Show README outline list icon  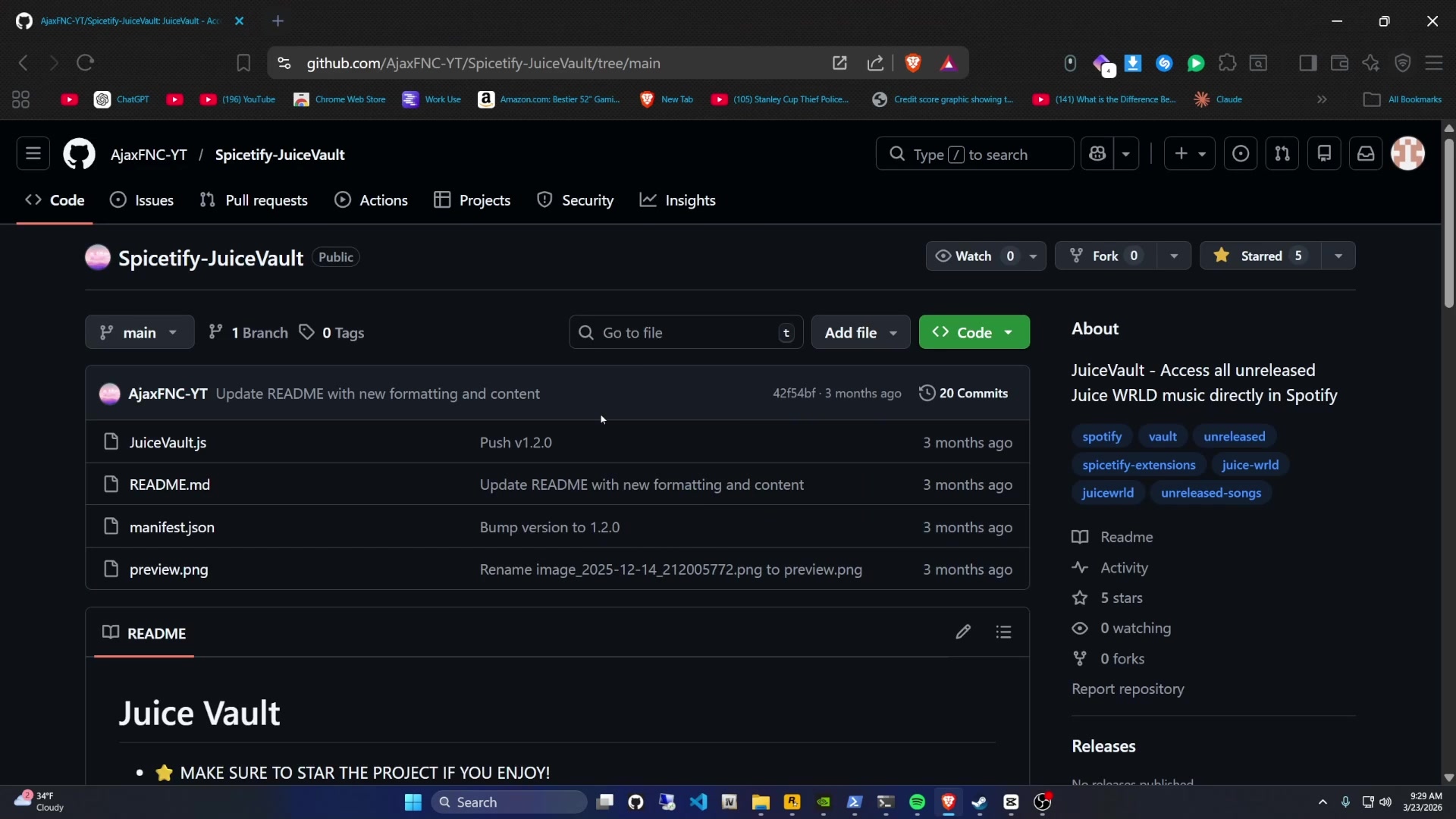(1004, 632)
